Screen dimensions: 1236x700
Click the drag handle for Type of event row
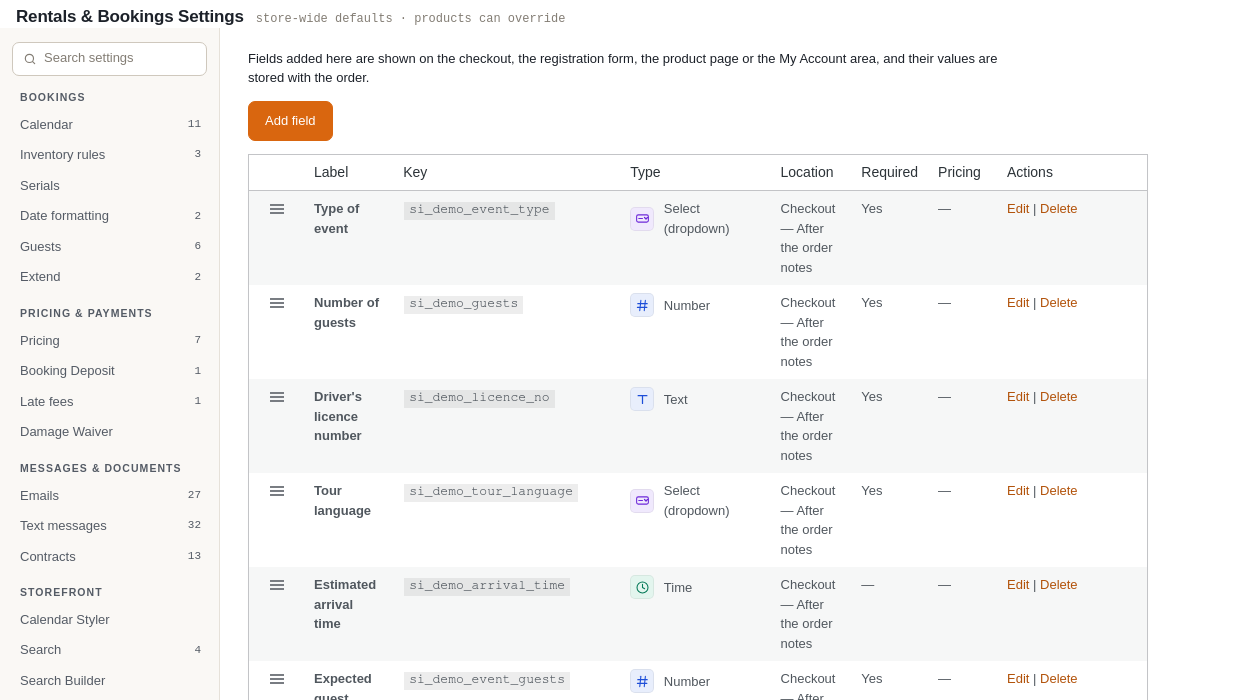[277, 209]
